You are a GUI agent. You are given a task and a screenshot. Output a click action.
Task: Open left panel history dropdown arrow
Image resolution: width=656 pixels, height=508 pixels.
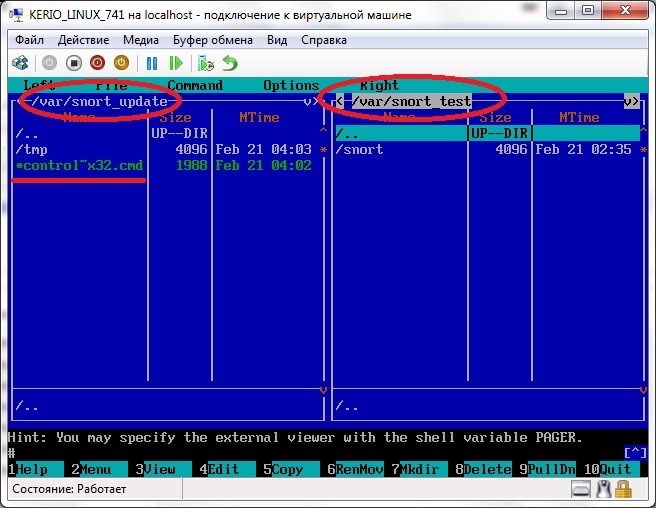(311, 101)
